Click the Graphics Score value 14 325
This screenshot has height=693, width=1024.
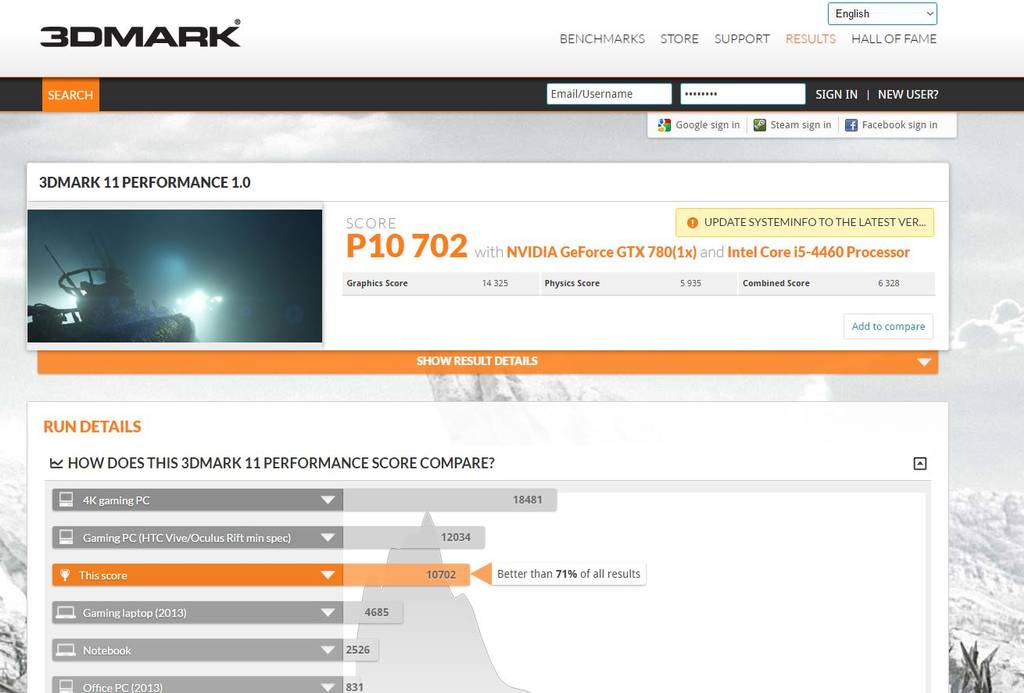click(x=494, y=283)
